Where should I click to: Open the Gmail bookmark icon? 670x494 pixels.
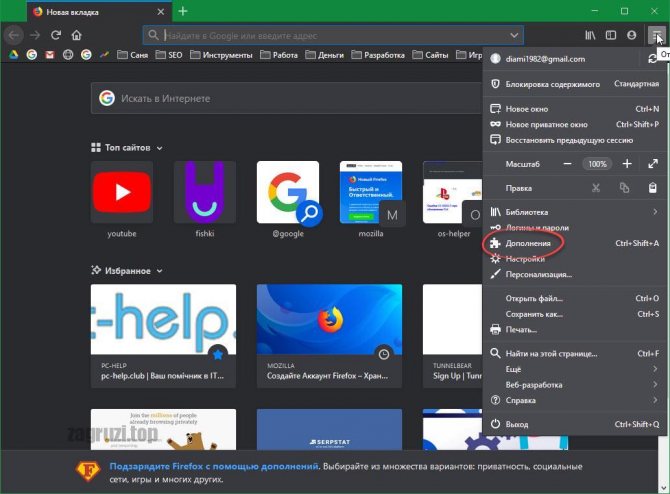click(50, 55)
